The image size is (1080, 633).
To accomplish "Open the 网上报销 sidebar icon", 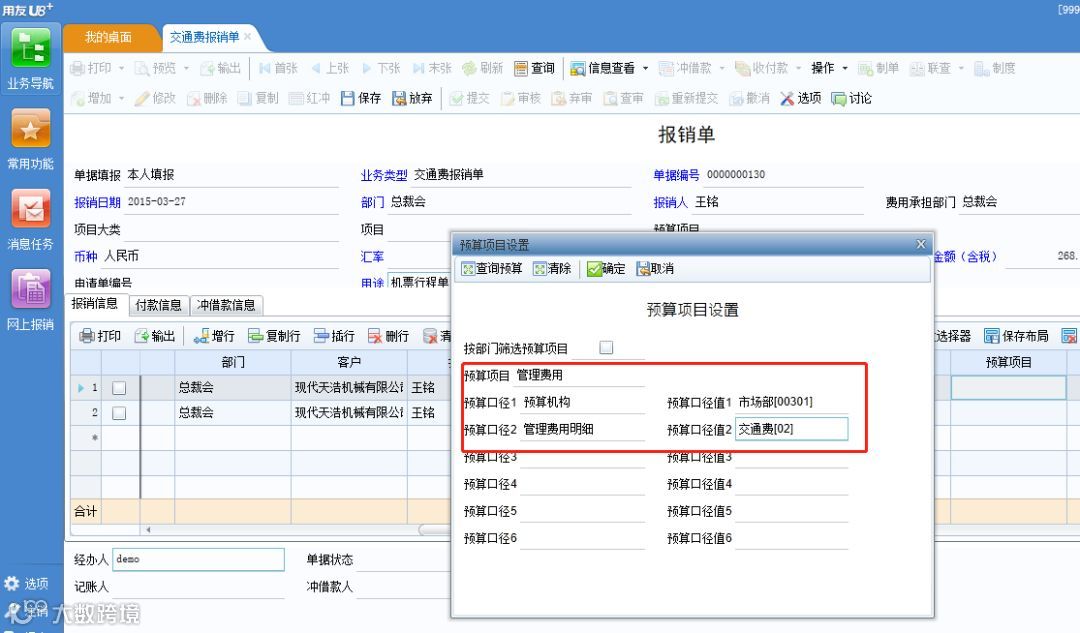I will pyautogui.click(x=30, y=289).
